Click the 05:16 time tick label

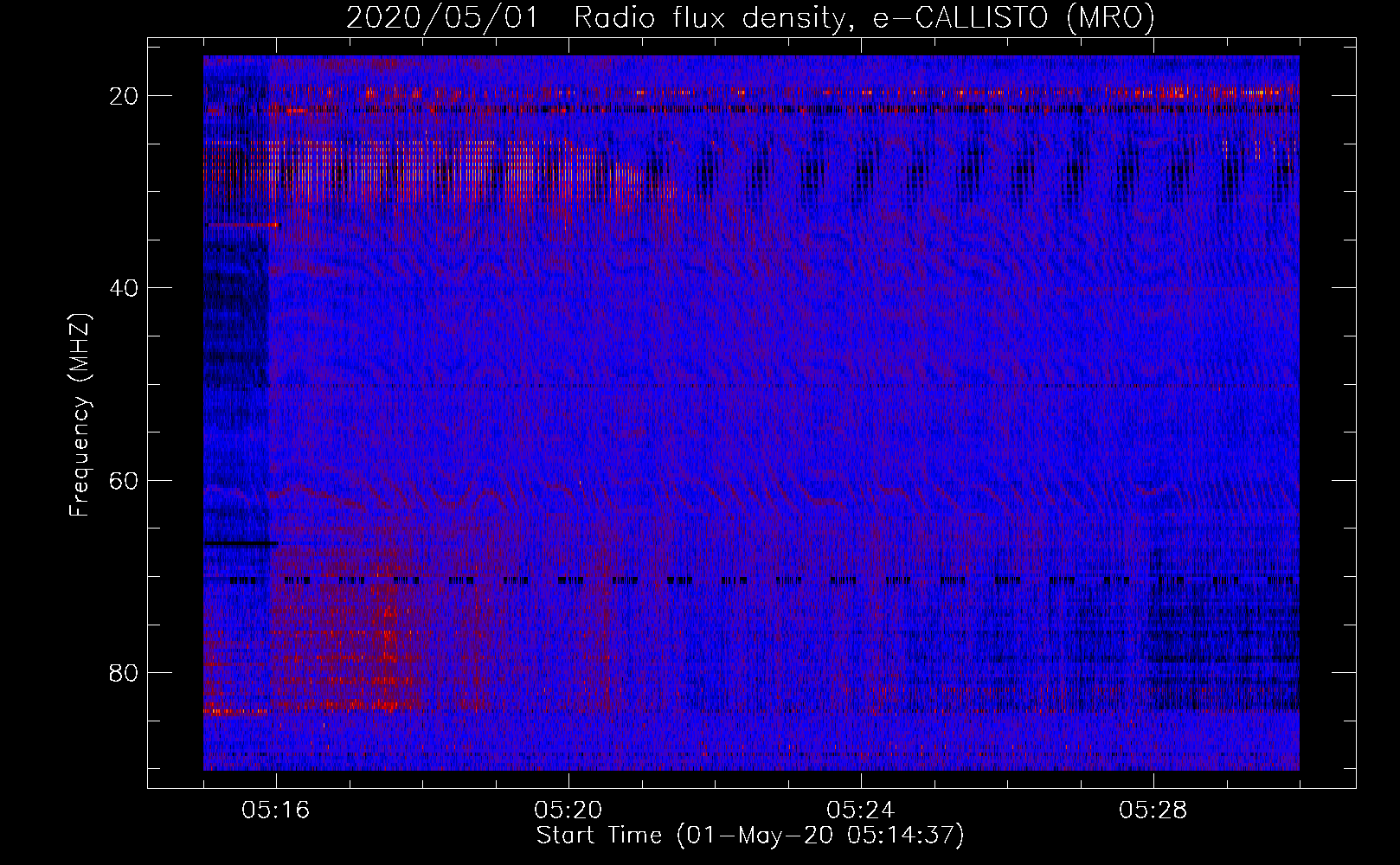point(276,811)
